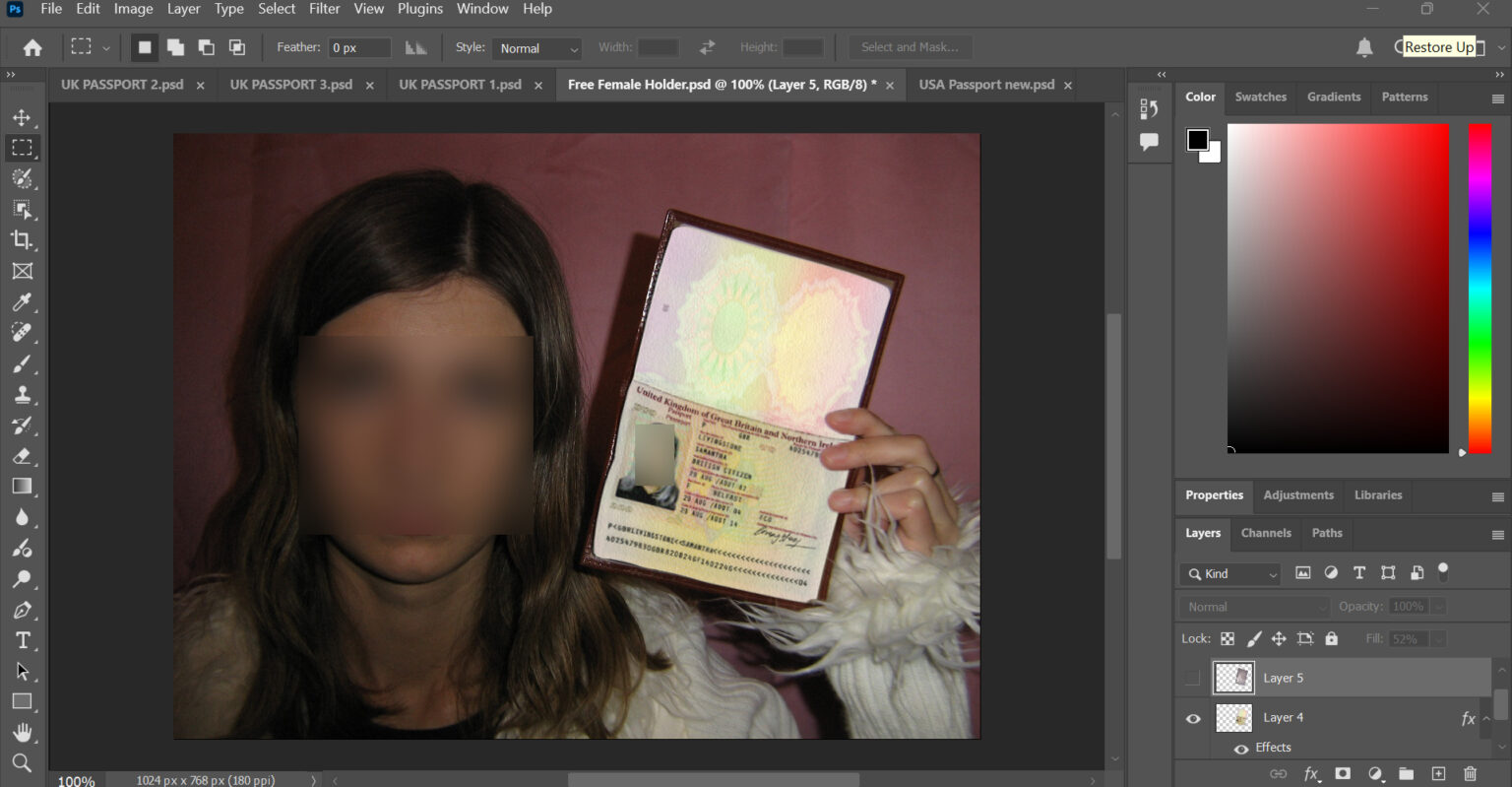
Task: Open the Image menu
Action: click(x=133, y=9)
